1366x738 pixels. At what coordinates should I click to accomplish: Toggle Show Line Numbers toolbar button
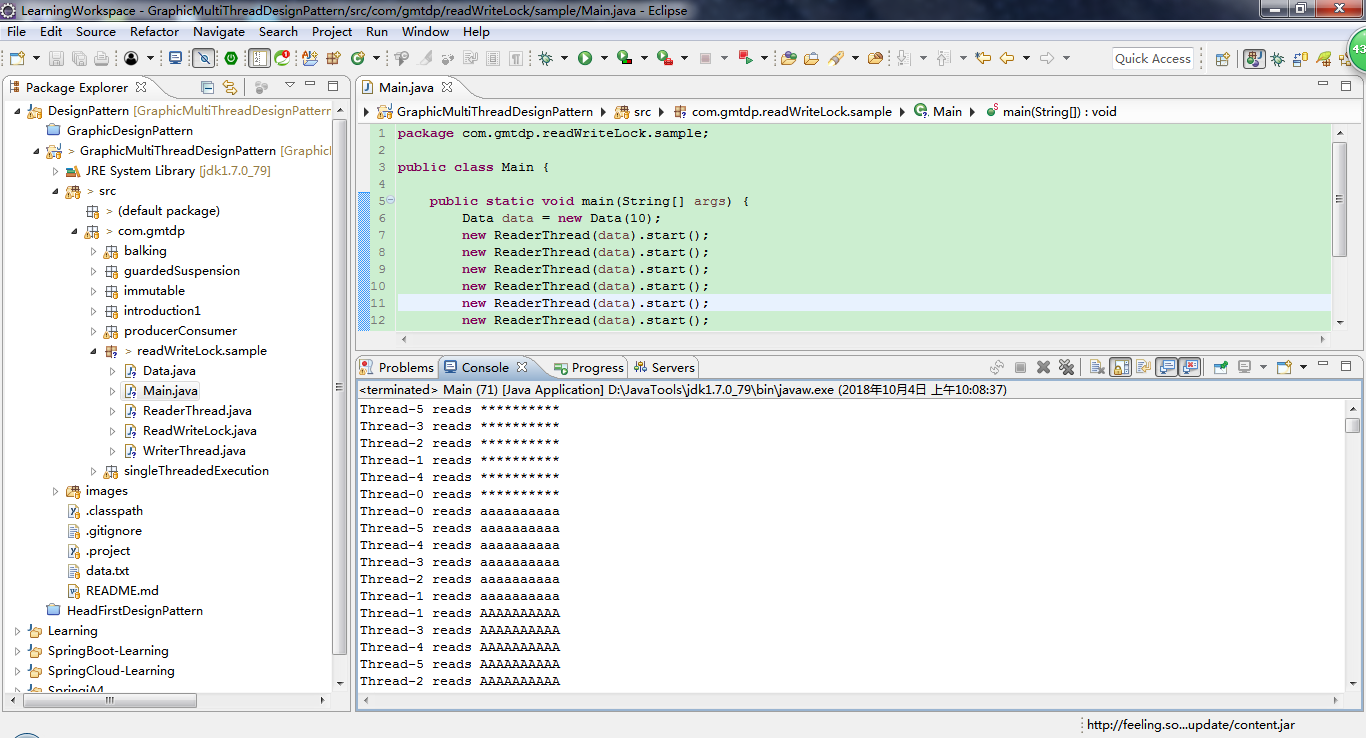click(259, 58)
